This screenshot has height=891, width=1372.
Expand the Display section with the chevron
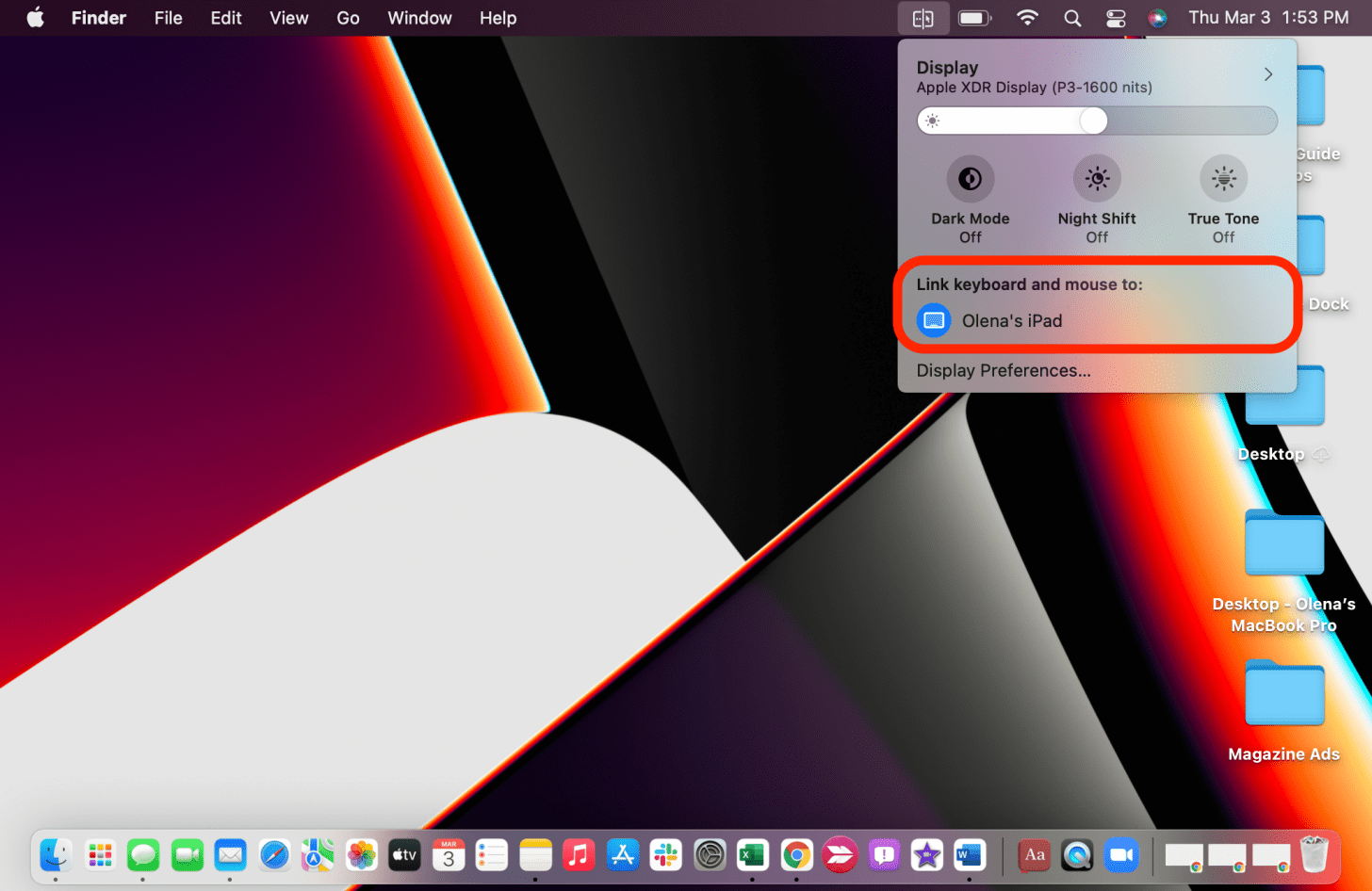pos(1267,73)
